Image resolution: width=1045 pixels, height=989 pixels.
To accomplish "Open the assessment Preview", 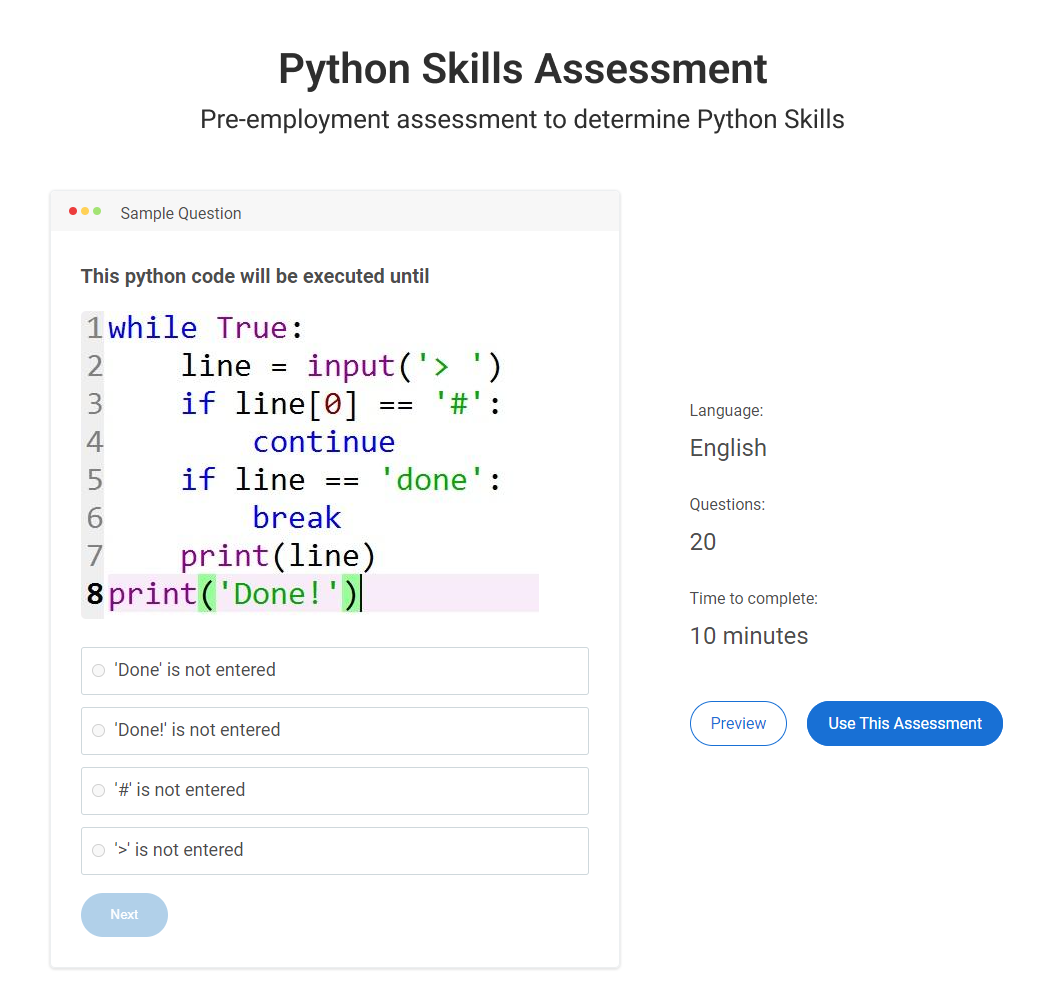I will click(738, 723).
